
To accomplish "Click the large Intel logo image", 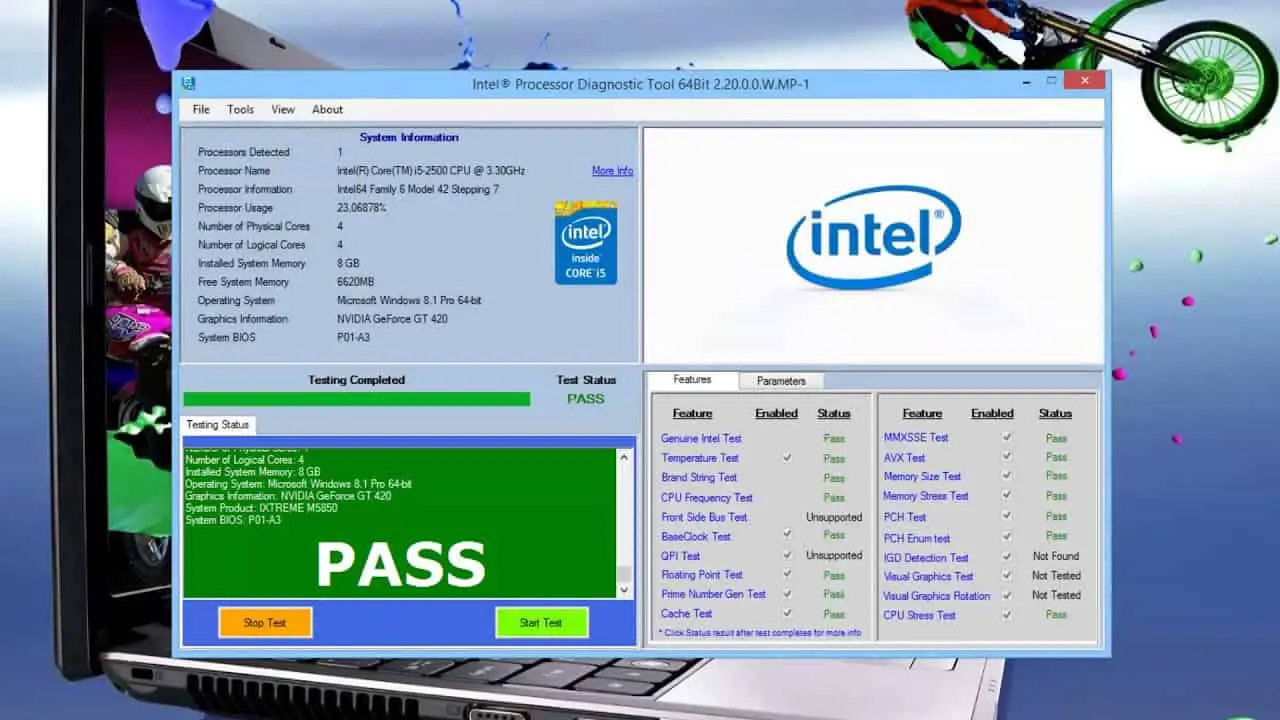I will [874, 238].
